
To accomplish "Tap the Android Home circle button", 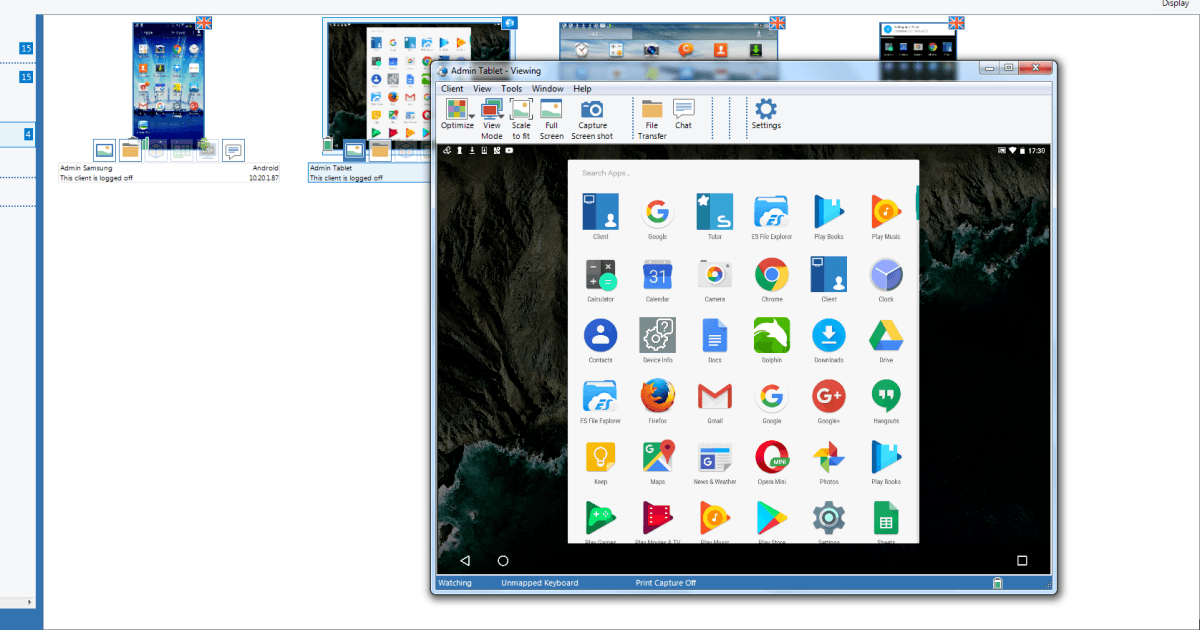I will 503,561.
